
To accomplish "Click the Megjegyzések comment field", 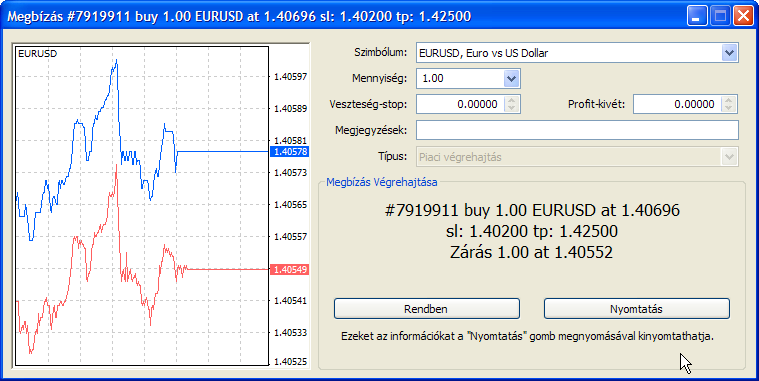I will [577, 130].
